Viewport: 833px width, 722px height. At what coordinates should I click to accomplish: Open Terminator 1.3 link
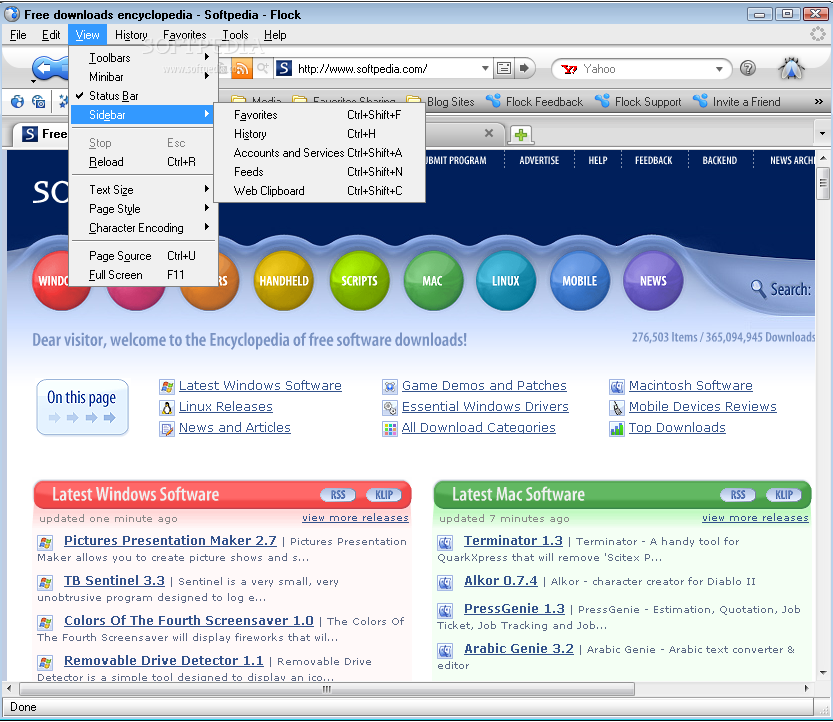(513, 541)
